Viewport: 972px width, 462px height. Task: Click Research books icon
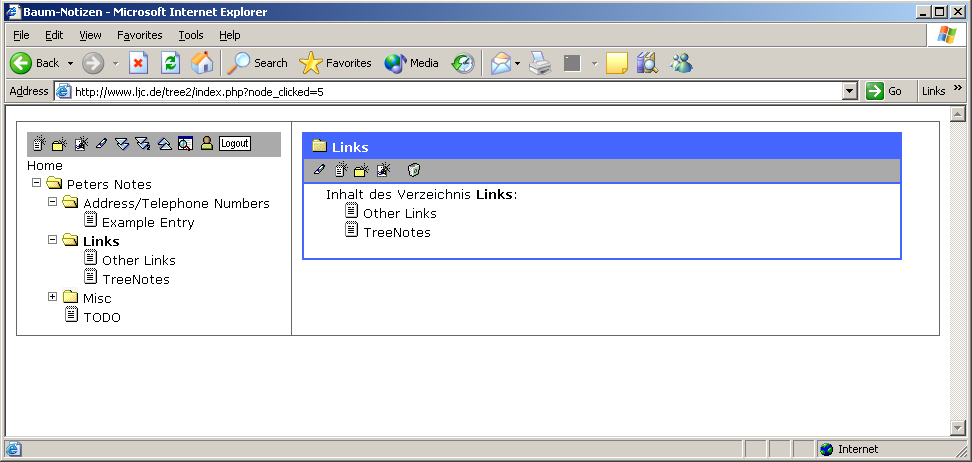(x=647, y=63)
